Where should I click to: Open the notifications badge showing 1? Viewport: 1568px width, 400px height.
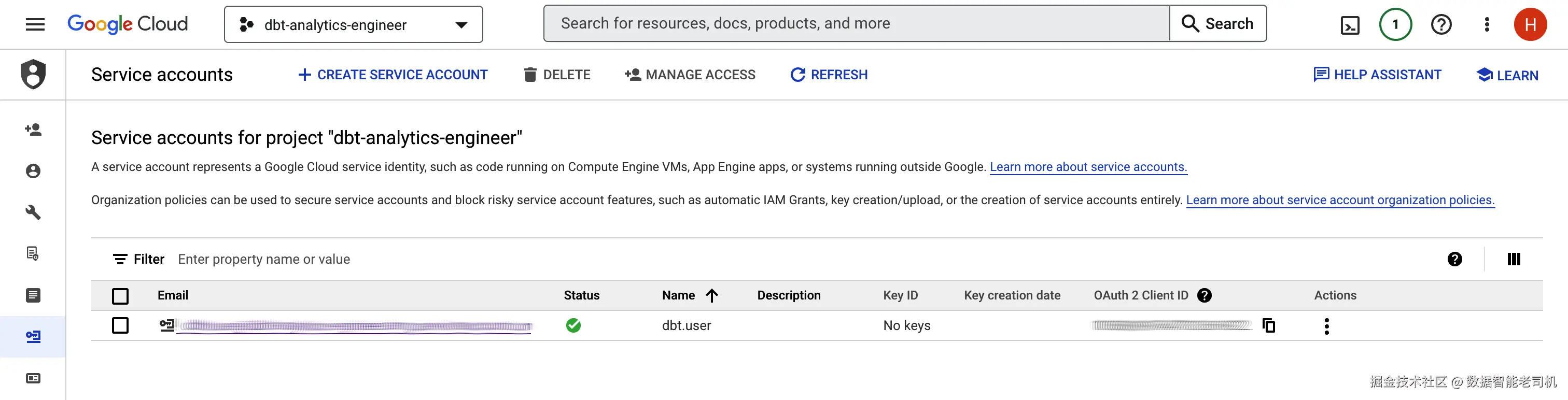(x=1395, y=24)
